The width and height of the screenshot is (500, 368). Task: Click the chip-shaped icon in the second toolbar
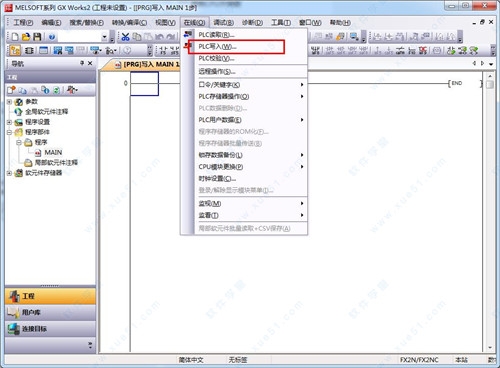(29, 50)
